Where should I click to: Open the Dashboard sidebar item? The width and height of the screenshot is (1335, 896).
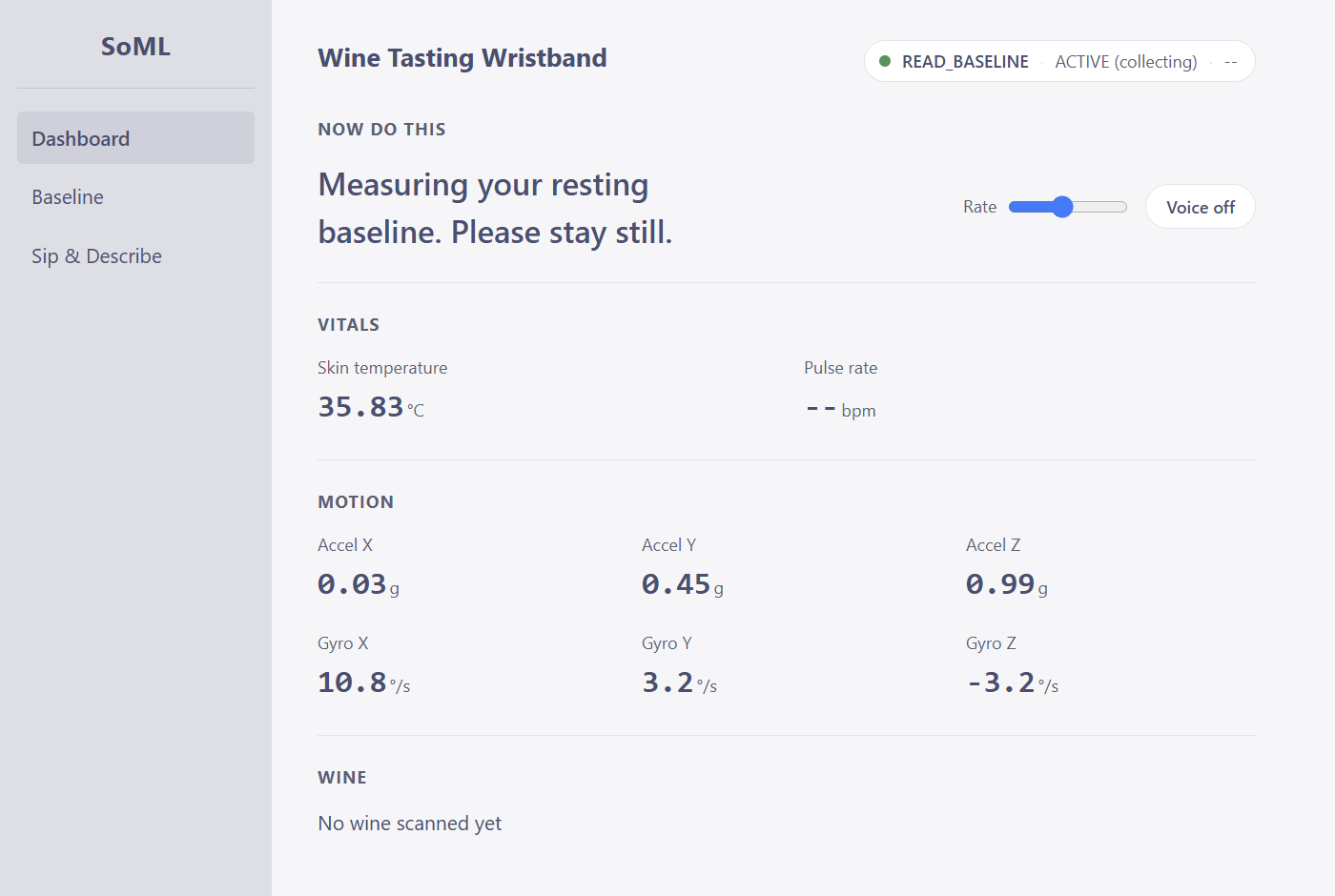coord(135,138)
